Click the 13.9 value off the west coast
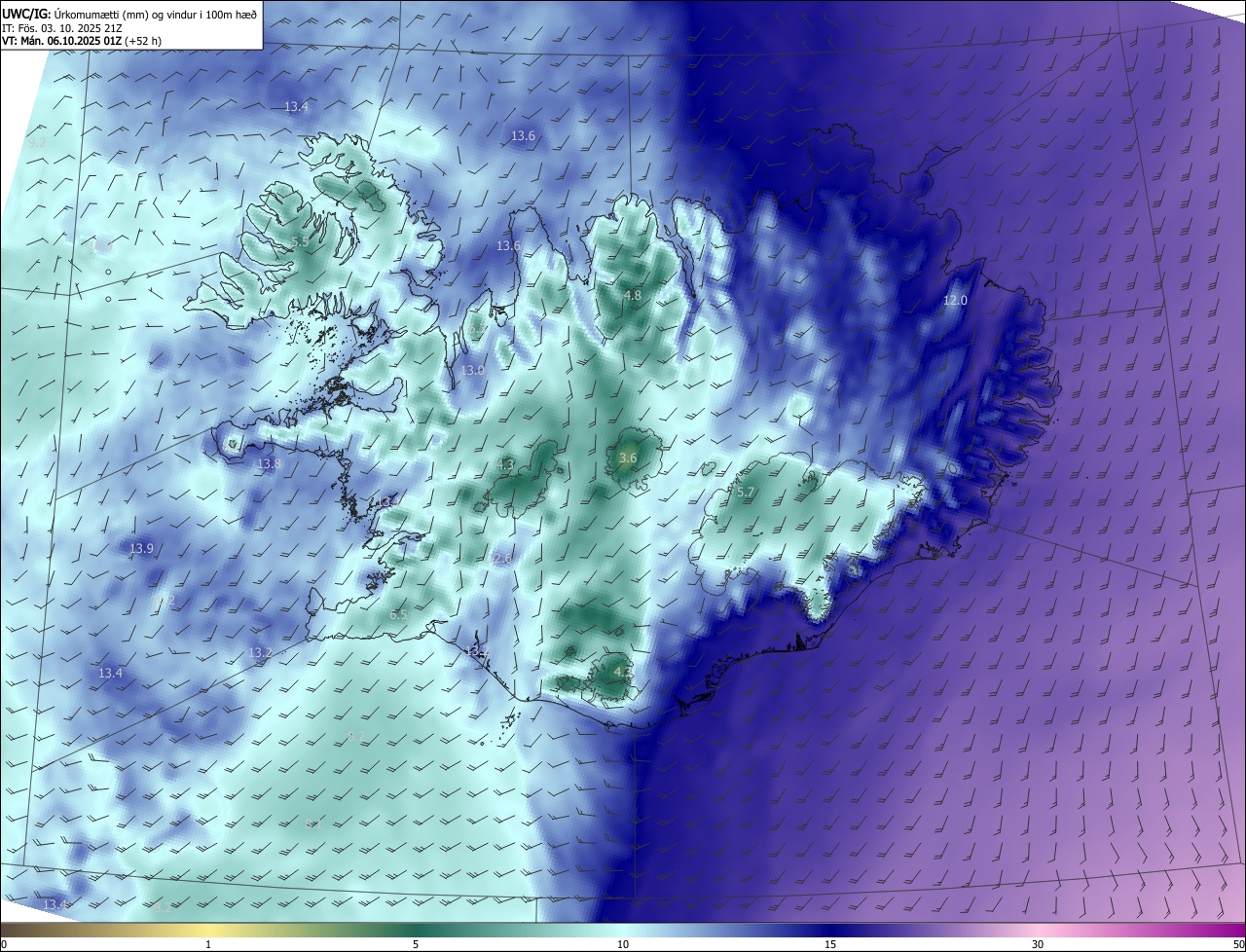This screenshot has height=952, width=1246. (x=141, y=549)
